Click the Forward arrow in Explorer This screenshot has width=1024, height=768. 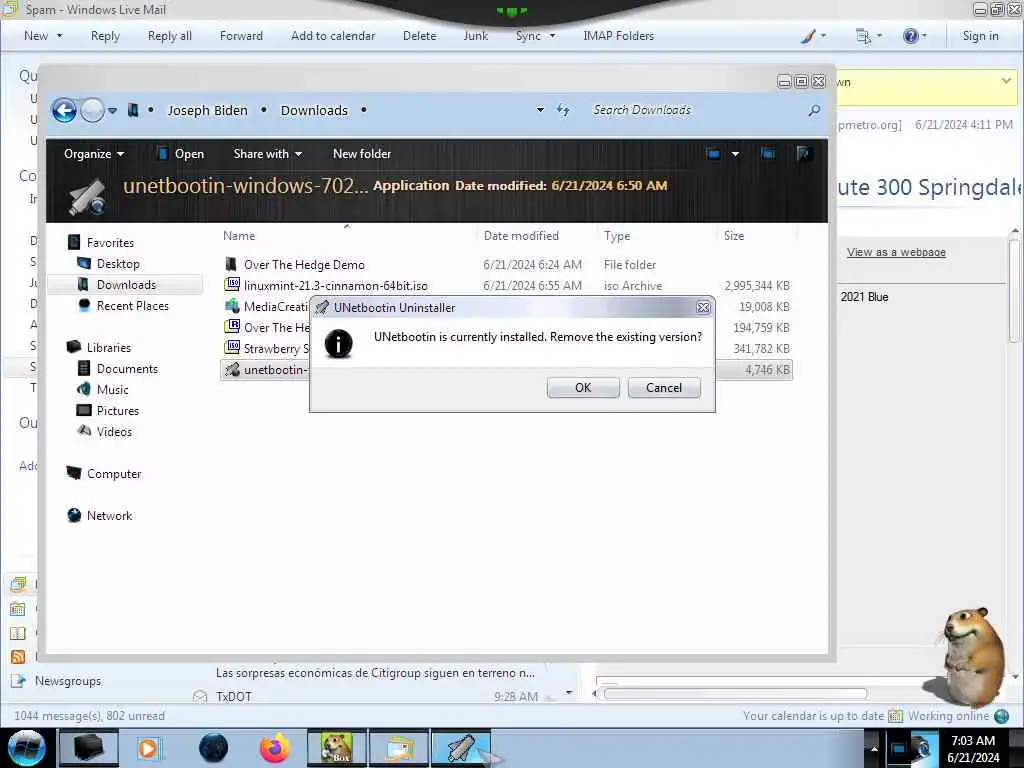pos(93,110)
